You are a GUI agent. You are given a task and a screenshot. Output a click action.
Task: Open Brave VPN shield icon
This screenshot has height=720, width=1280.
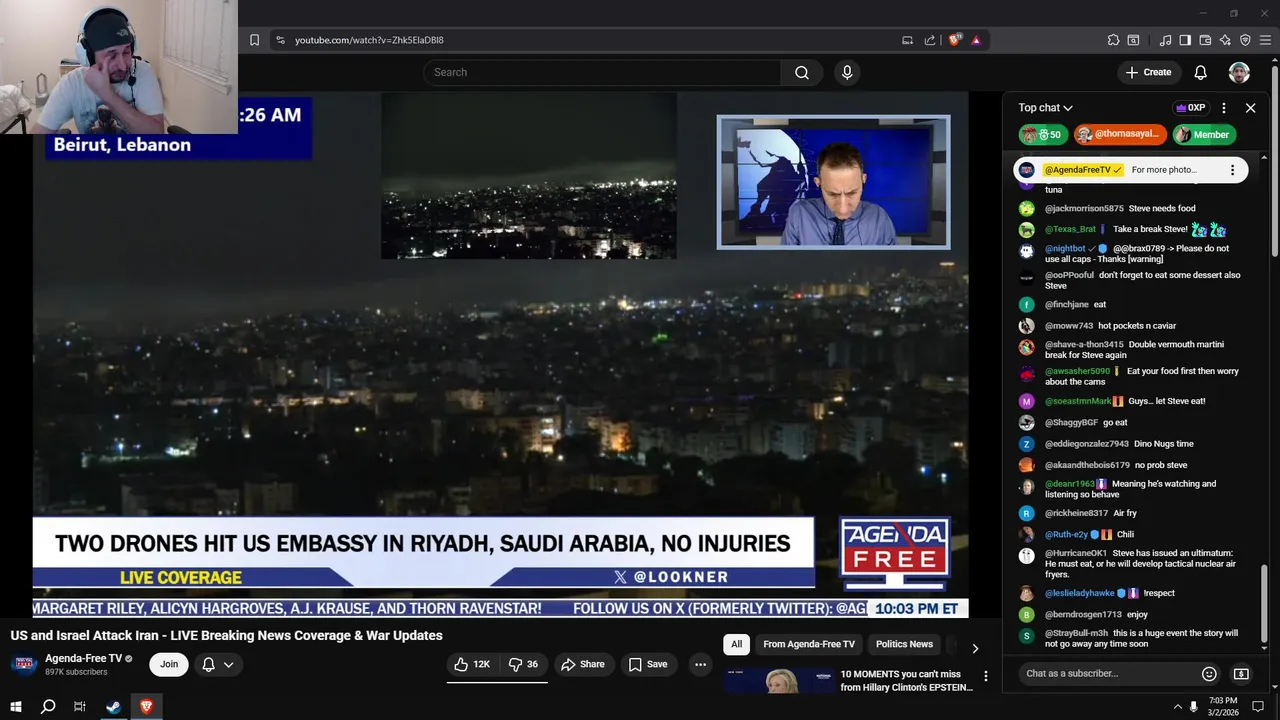tap(1245, 40)
